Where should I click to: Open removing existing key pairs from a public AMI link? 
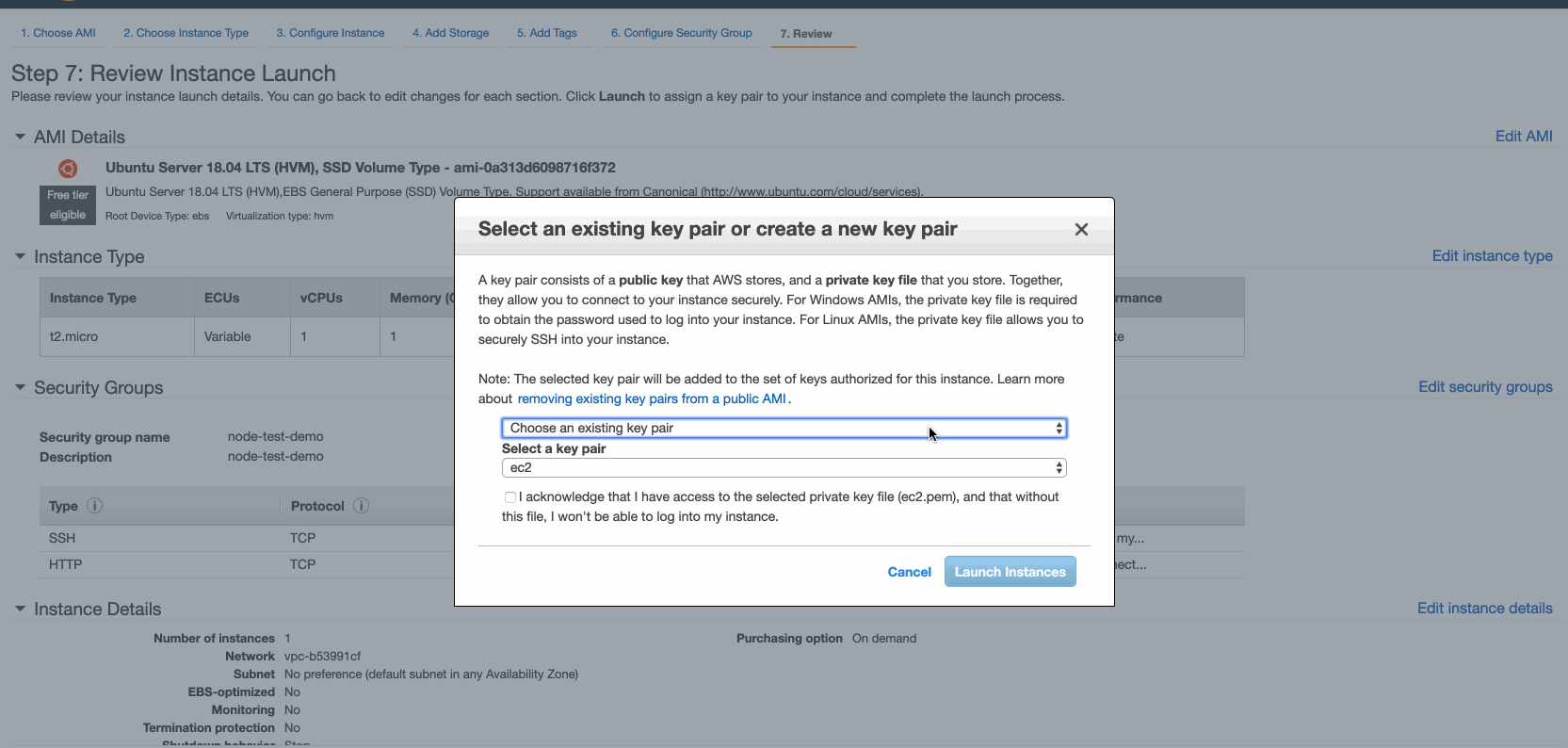pos(651,398)
